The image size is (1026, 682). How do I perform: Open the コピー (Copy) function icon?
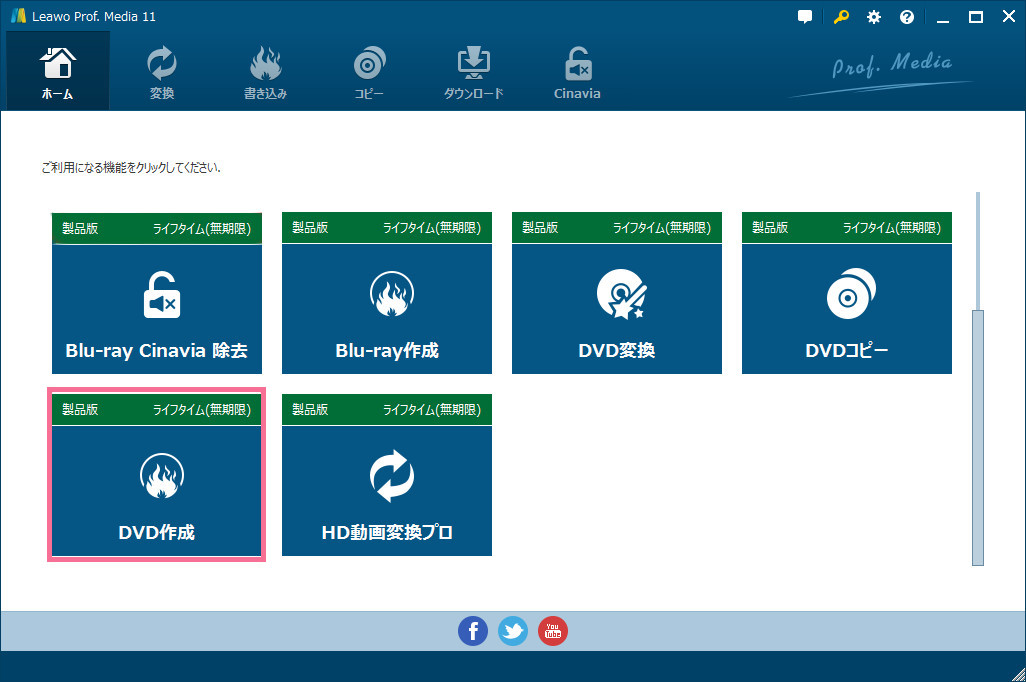369,70
